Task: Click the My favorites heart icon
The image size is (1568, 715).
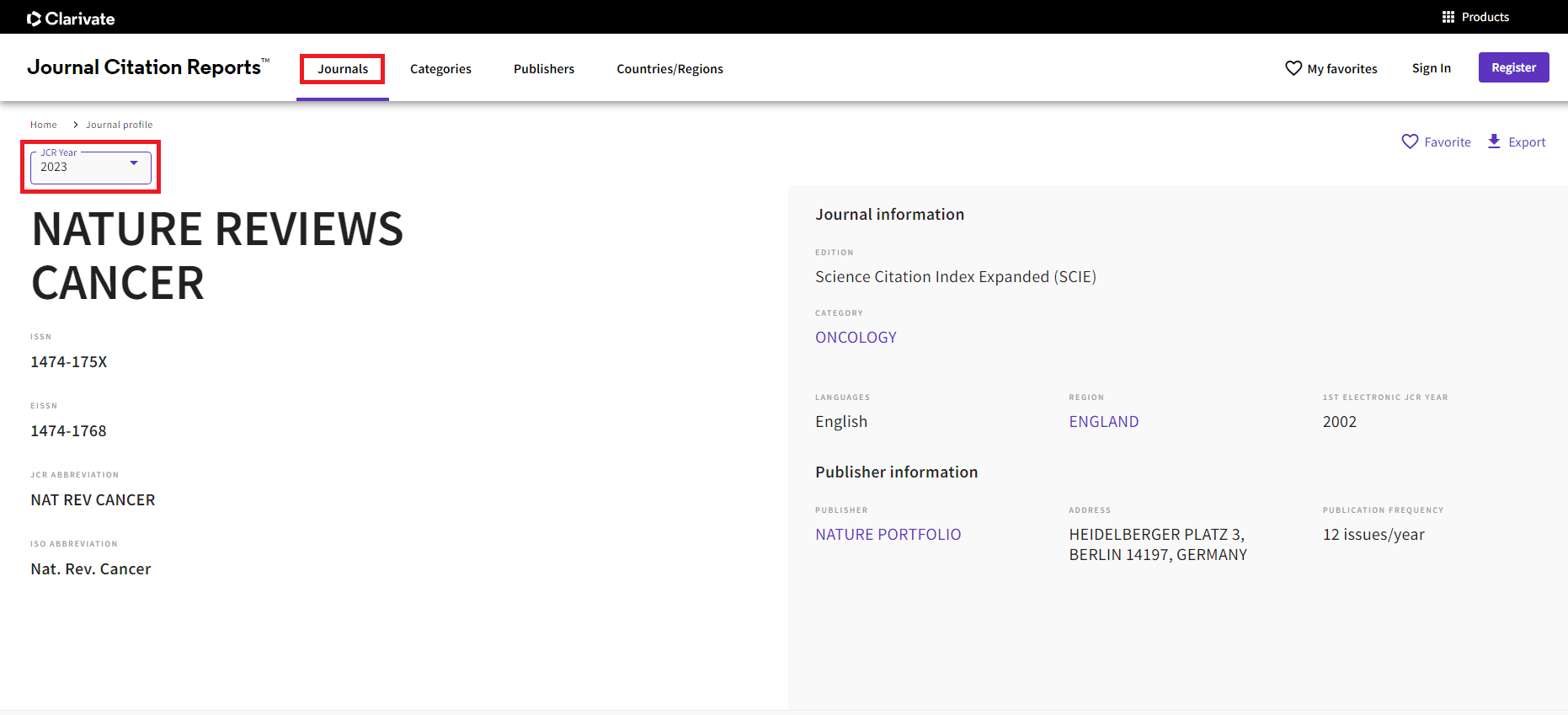Action: [1293, 68]
